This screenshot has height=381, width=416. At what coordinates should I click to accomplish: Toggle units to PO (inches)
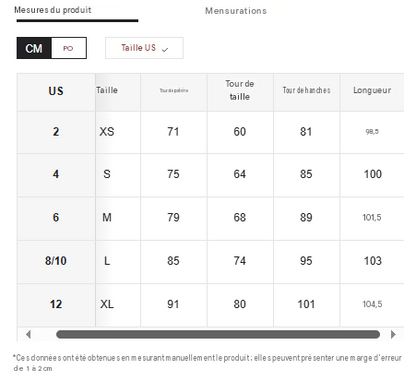(x=69, y=48)
